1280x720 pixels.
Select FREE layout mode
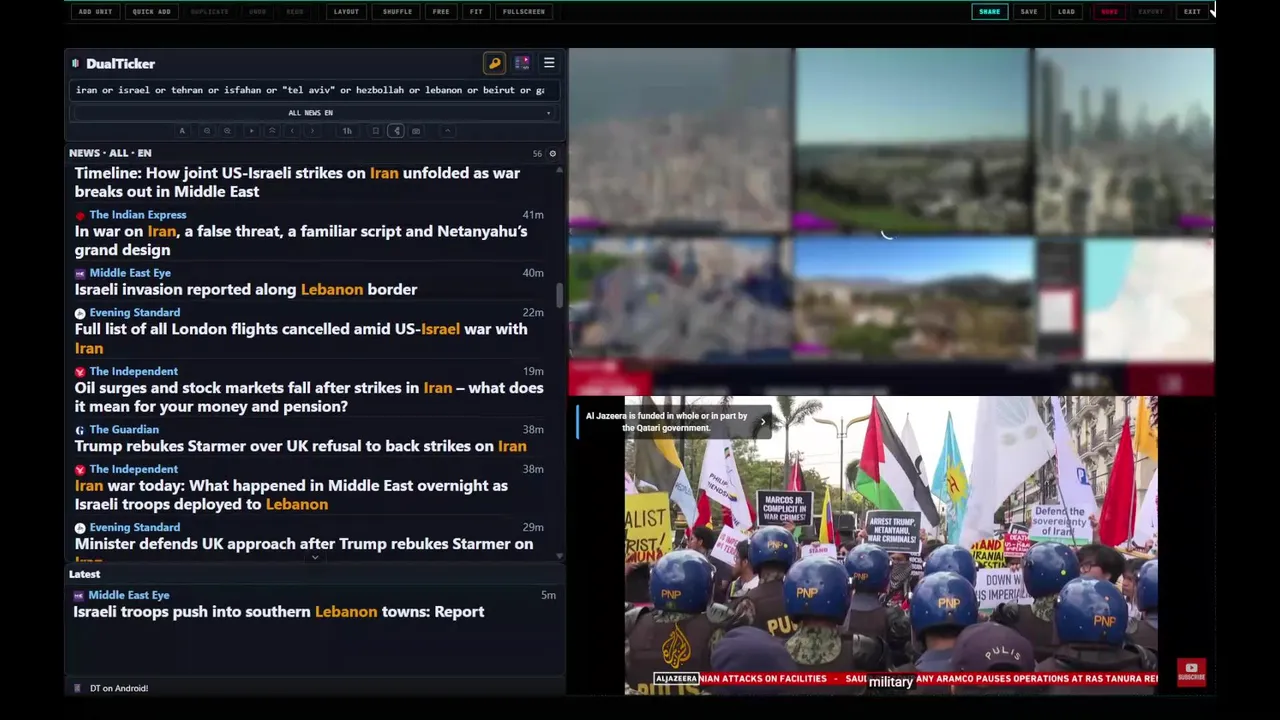pos(441,12)
